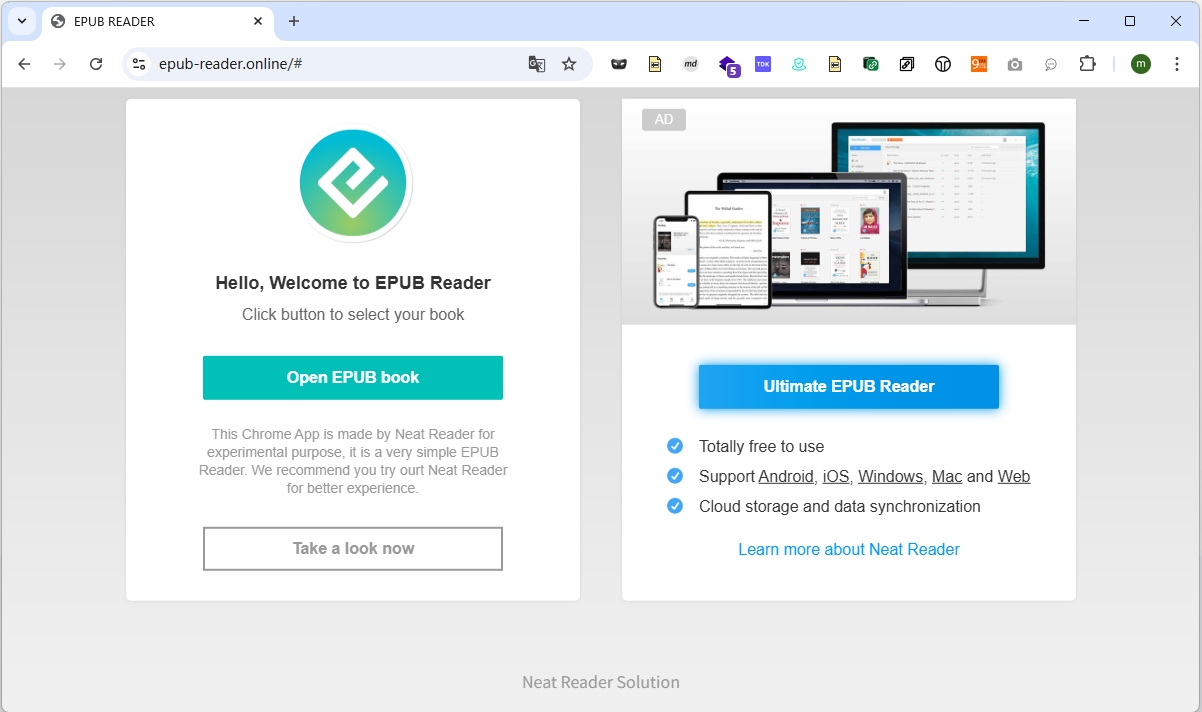Click the TDK extension icon
Viewport: 1202px width, 712px height.
point(763,64)
